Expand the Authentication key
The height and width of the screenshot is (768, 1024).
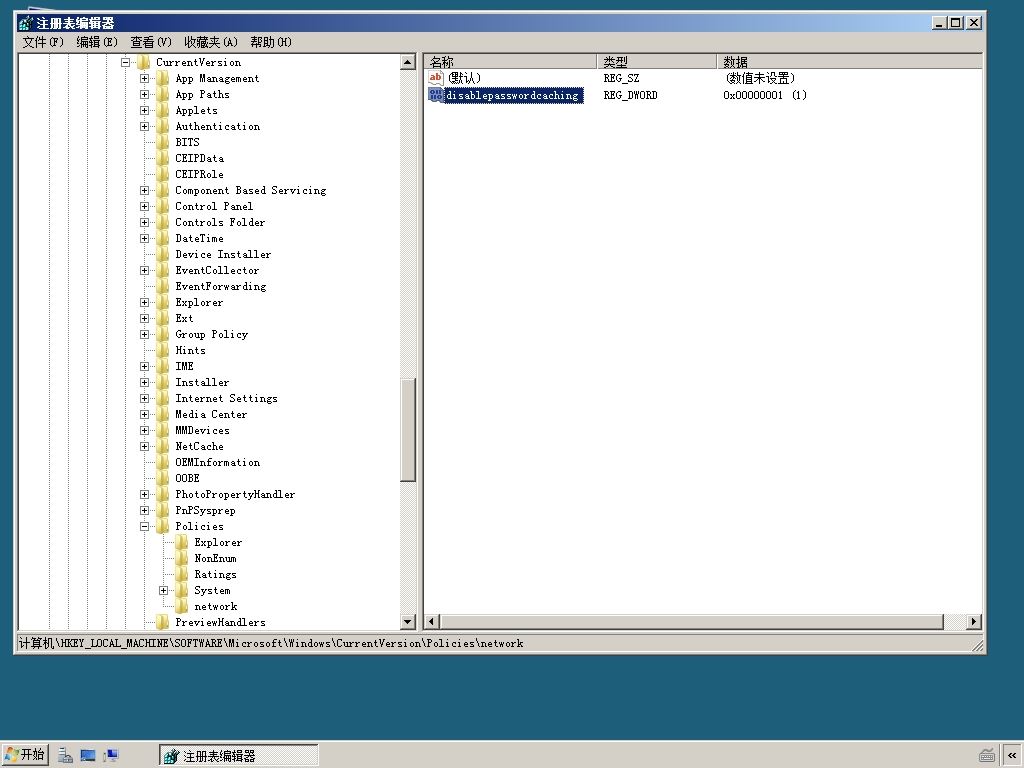[144, 127]
